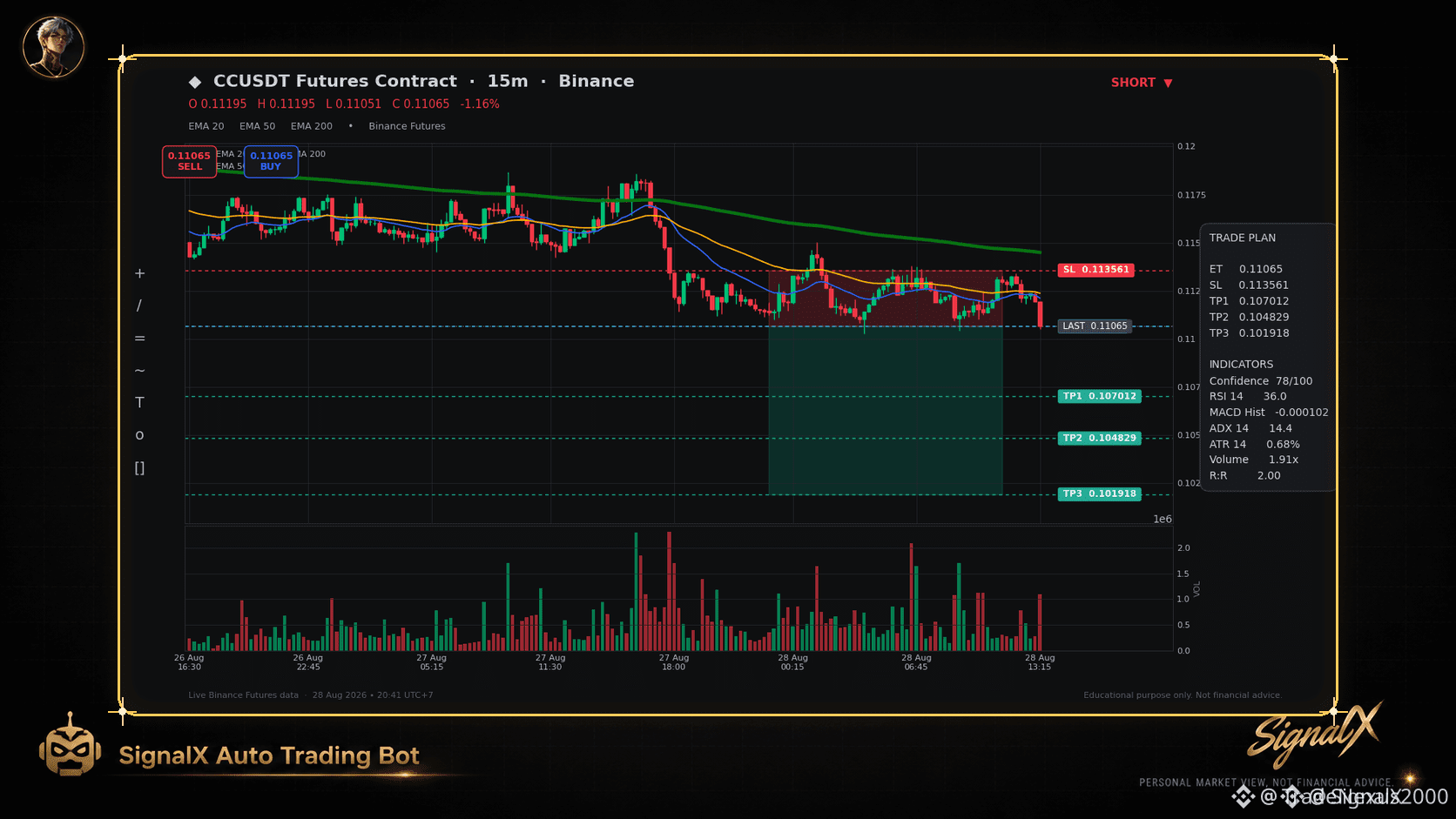Viewport: 1456px width, 819px height.
Task: Click the O 0.11195 open price value
Action: point(218,104)
